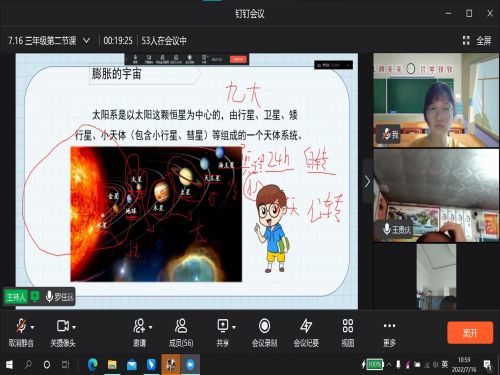Toggle the camera with 关摄像头

[x=62, y=326]
